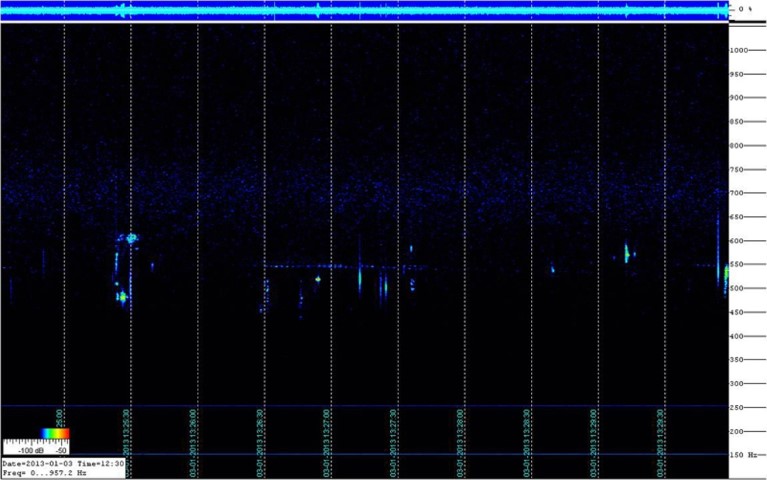767x480 pixels.
Task: Click the Date=2013-01-03 Time=12:30 info line
Action: click(63, 463)
